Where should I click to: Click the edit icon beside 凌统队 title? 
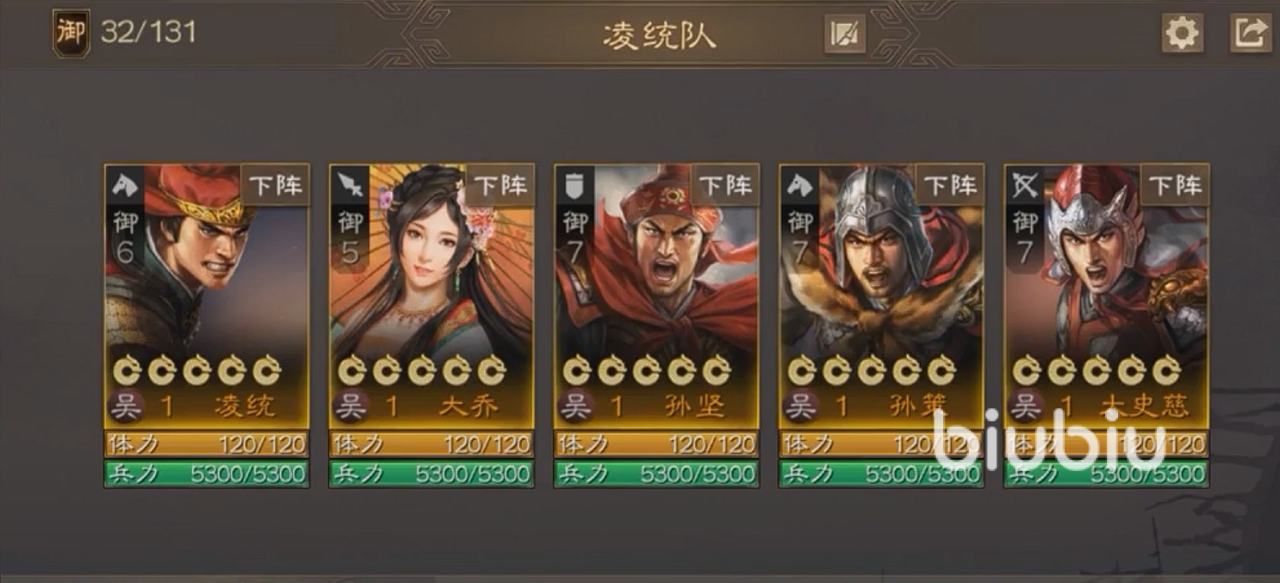(845, 35)
